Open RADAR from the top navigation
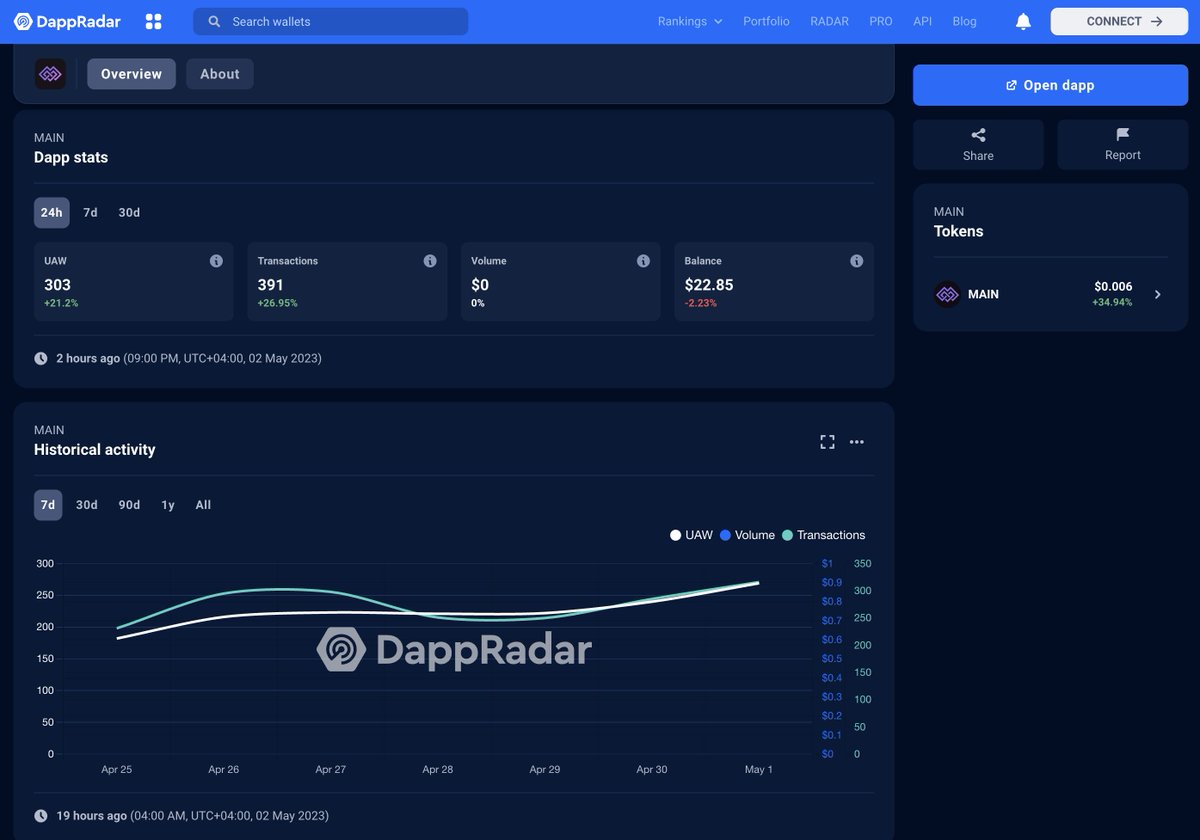The height and width of the screenshot is (840, 1200). (x=829, y=21)
